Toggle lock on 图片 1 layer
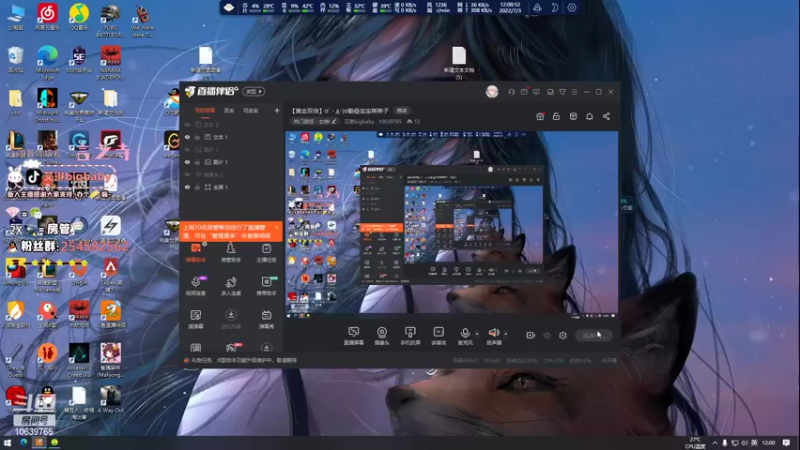The height and width of the screenshot is (450, 800). (x=197, y=162)
